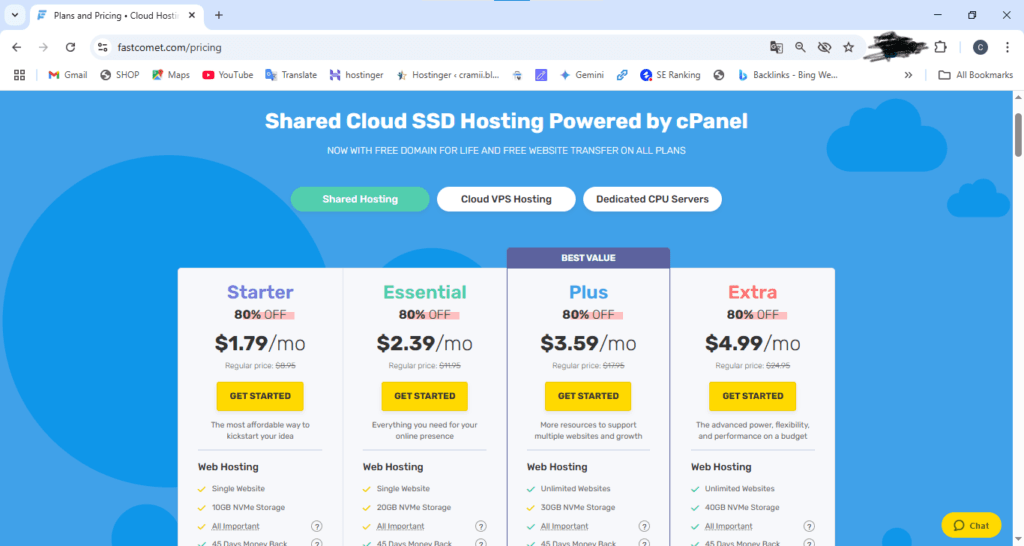1024x546 pixels.
Task: Click the BEST VALUE banner
Action: click(x=588, y=258)
